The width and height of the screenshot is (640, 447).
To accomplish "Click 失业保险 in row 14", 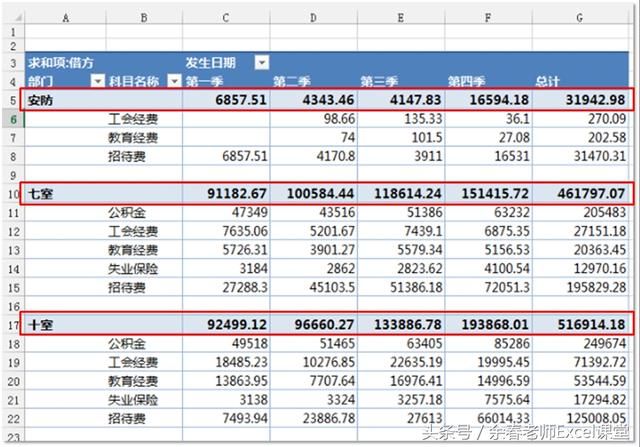I will pos(133,269).
